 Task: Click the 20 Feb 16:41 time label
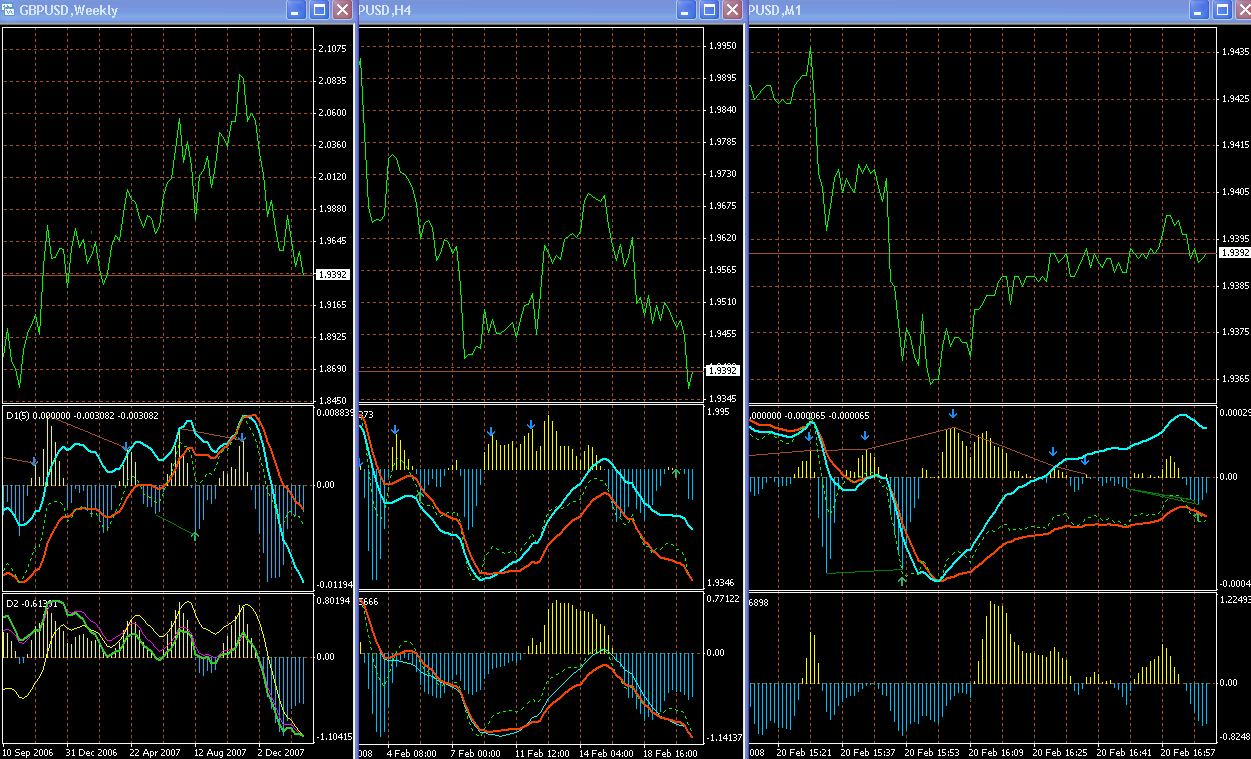click(x=1124, y=751)
